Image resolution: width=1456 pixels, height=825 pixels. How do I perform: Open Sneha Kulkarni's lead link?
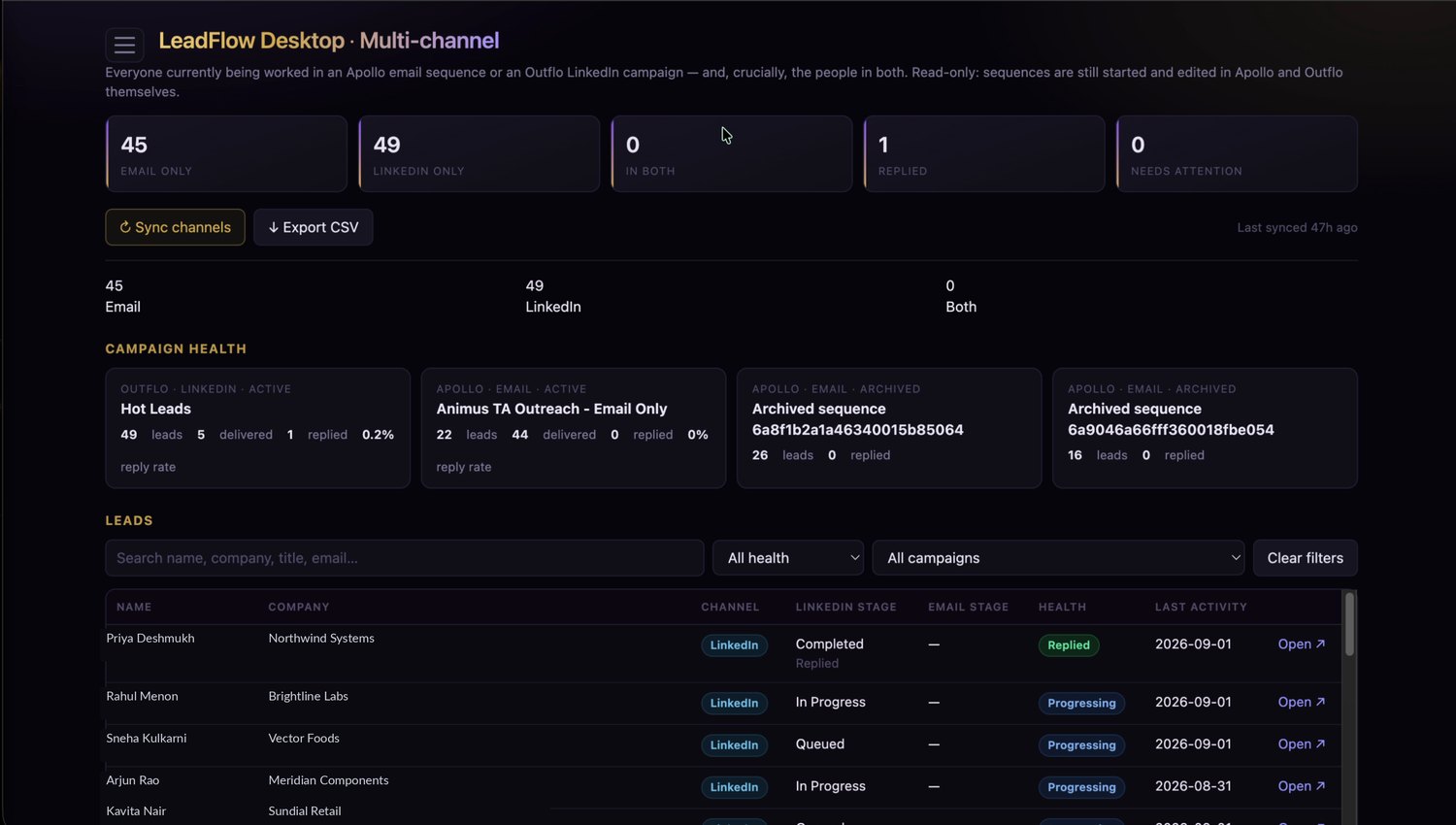(x=1302, y=744)
